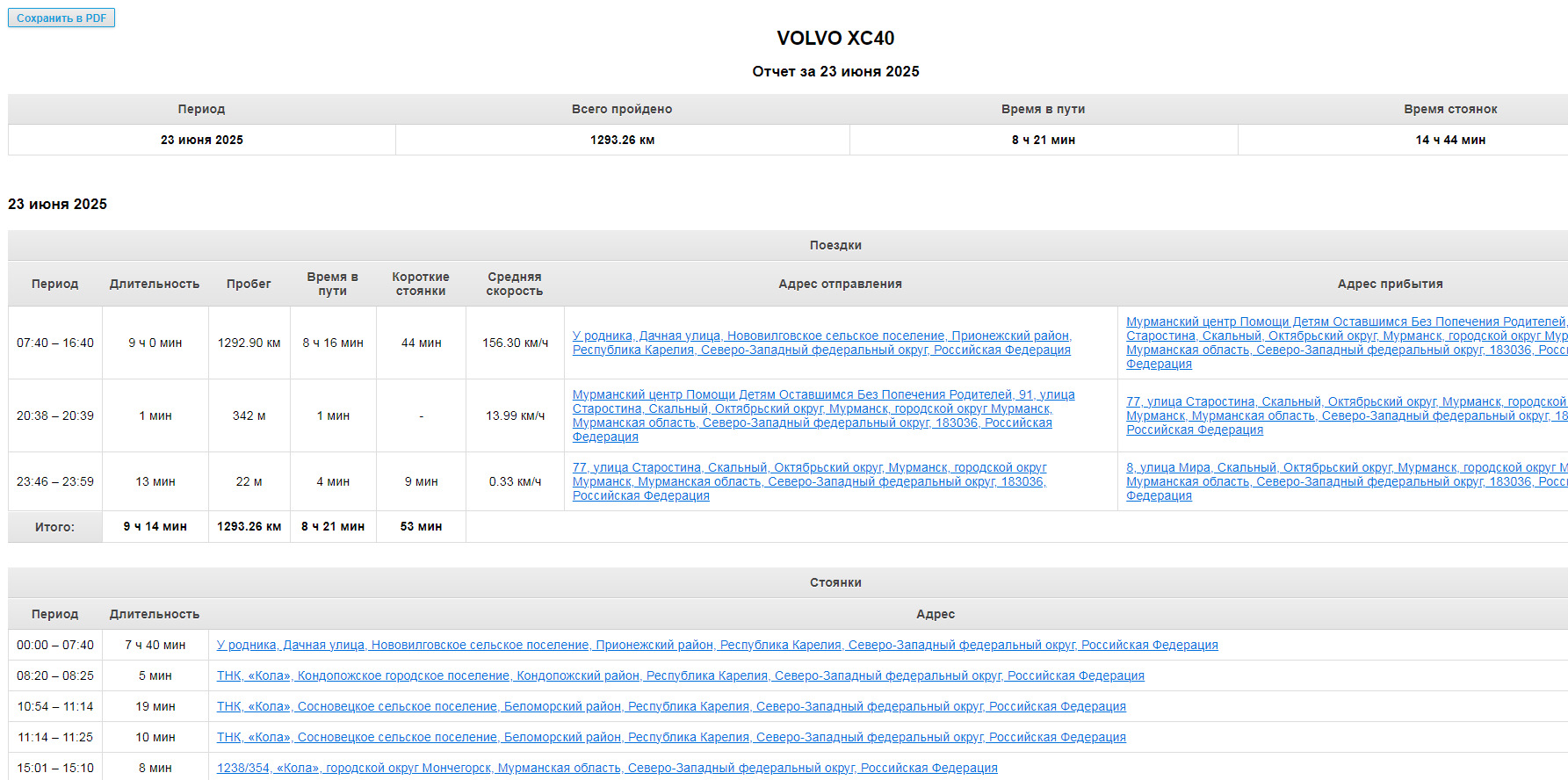Select mileage cell 22 м
Screen dimensions: 1568x780
249,481
